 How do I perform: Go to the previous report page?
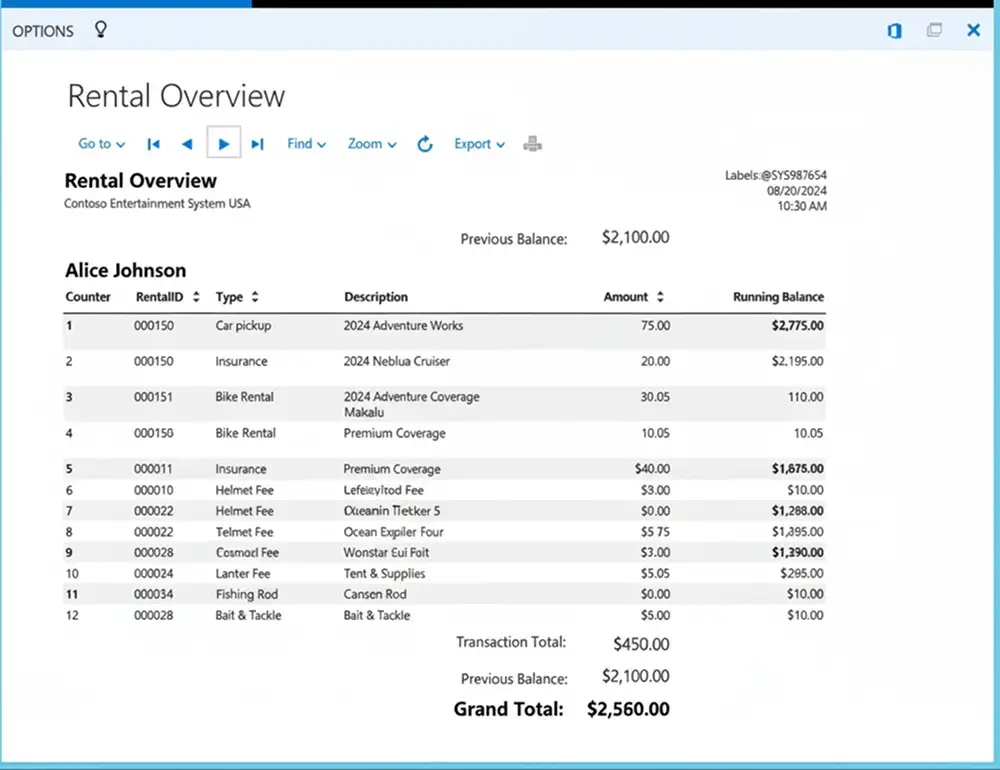(186, 144)
